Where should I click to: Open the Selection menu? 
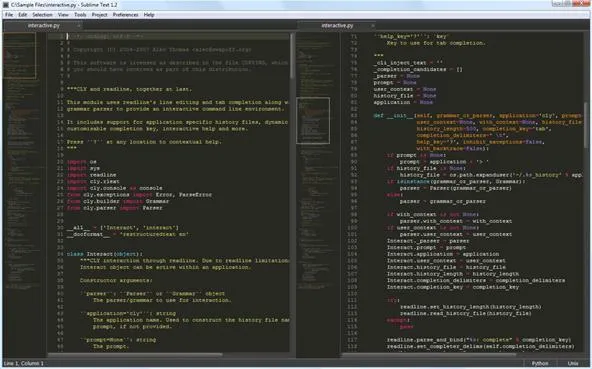click(x=42, y=15)
